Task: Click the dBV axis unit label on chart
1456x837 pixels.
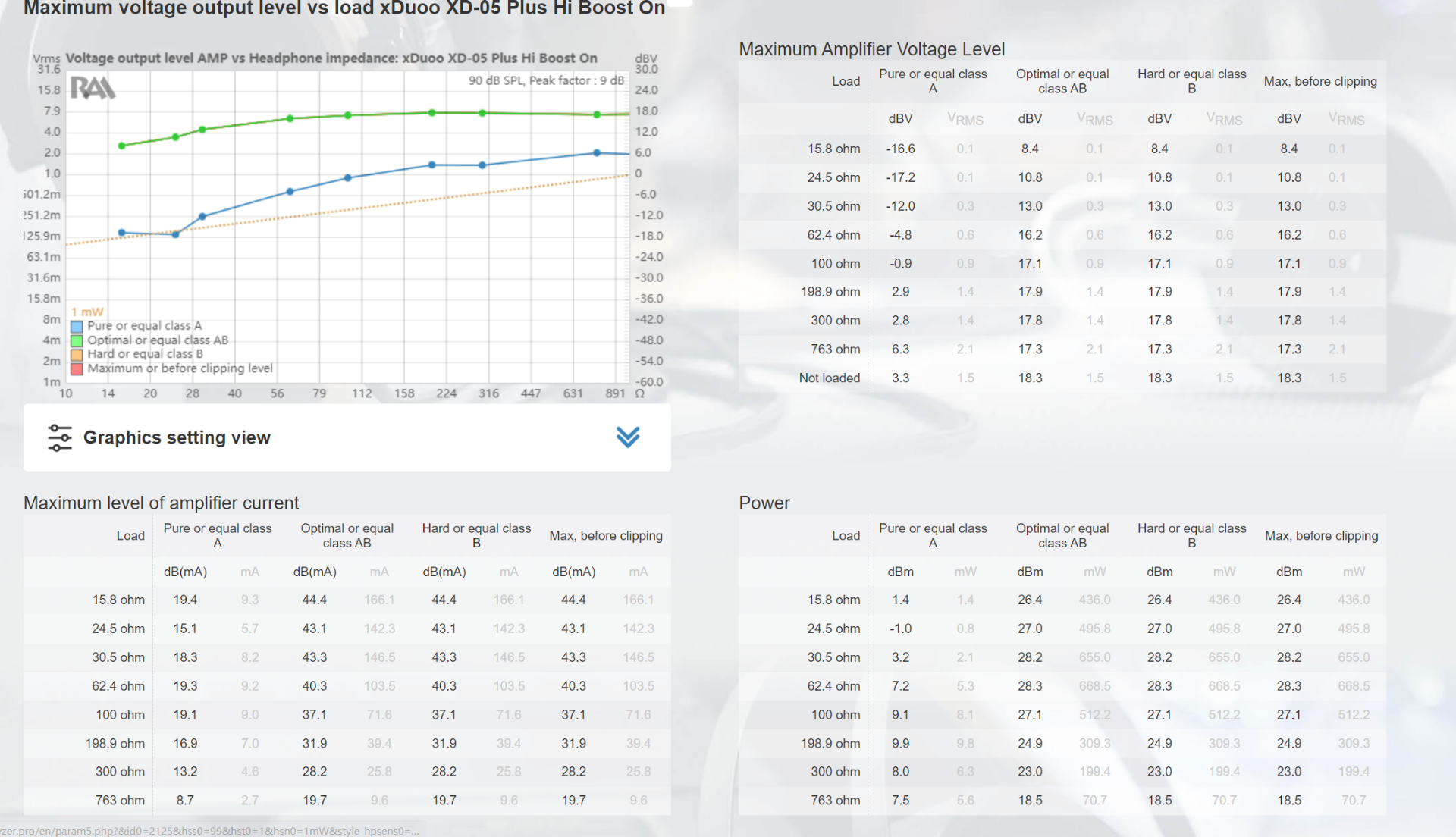Action: [x=646, y=58]
